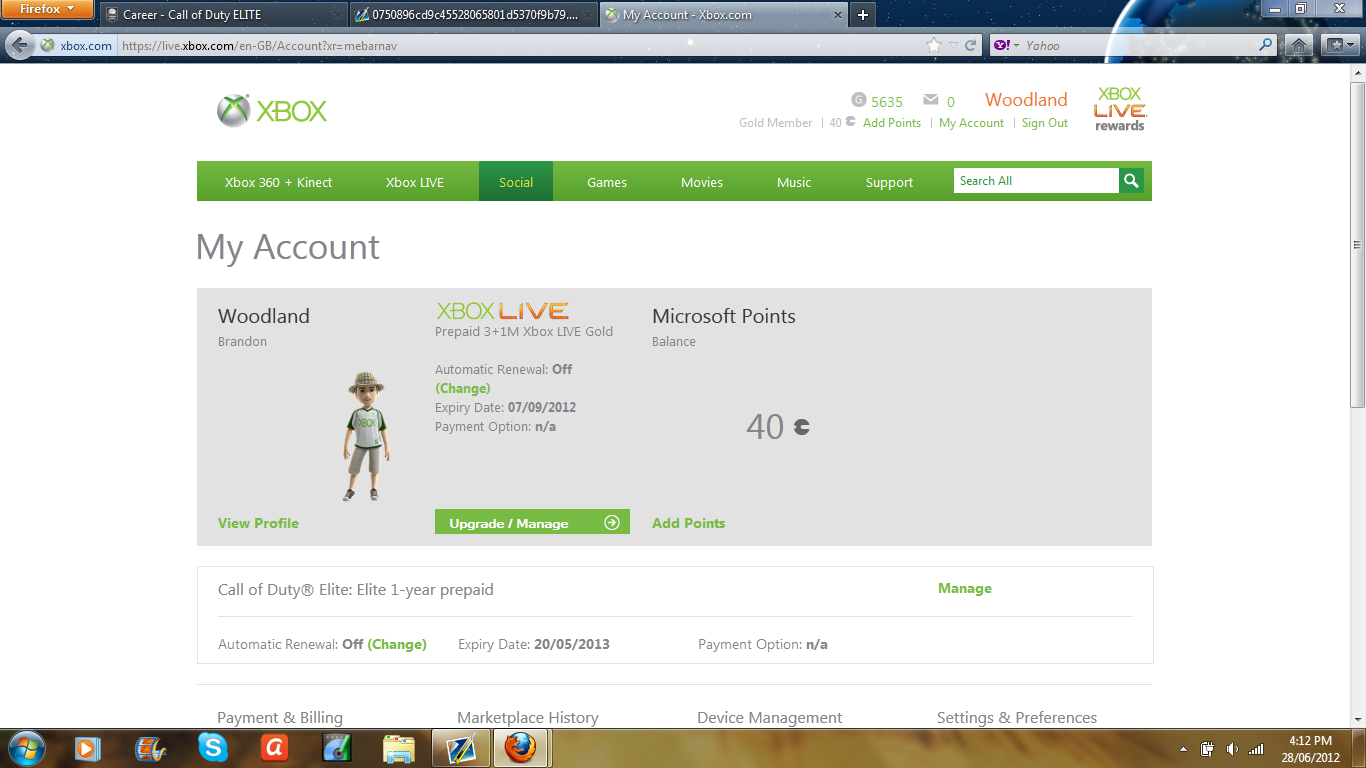Click Manage for Call of Duty Elite
The height and width of the screenshot is (768, 1366).
(965, 589)
